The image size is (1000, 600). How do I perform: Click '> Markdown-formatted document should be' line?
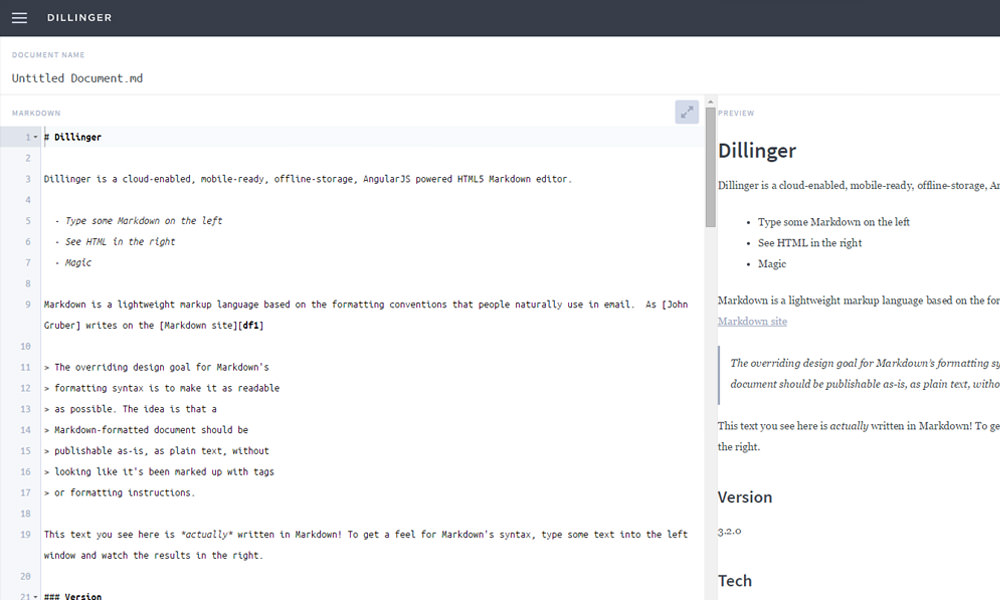146,430
